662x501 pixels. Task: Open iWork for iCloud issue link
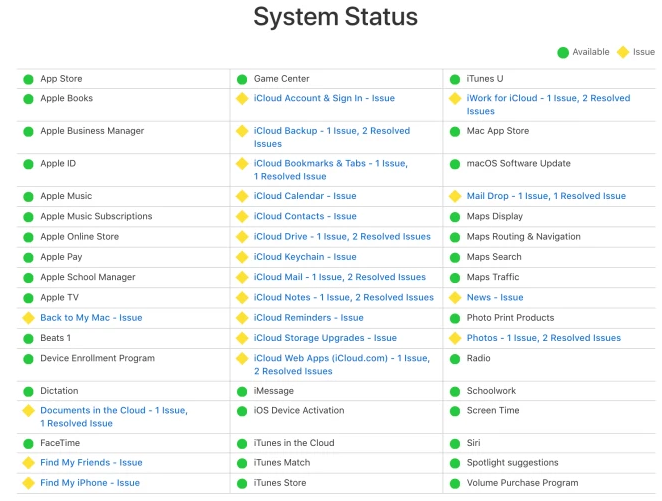[548, 105]
